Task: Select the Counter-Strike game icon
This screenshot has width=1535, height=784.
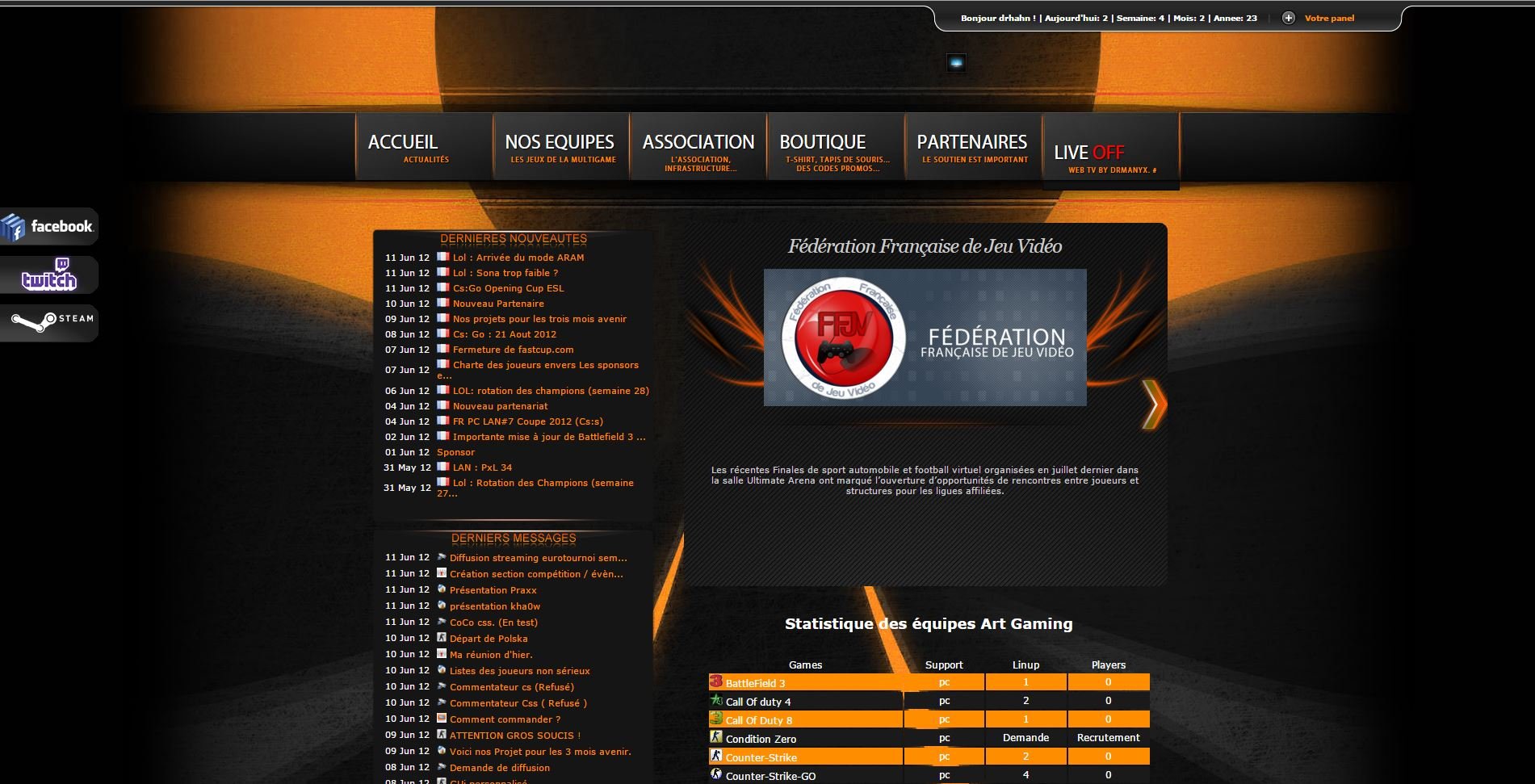Action: coord(715,756)
